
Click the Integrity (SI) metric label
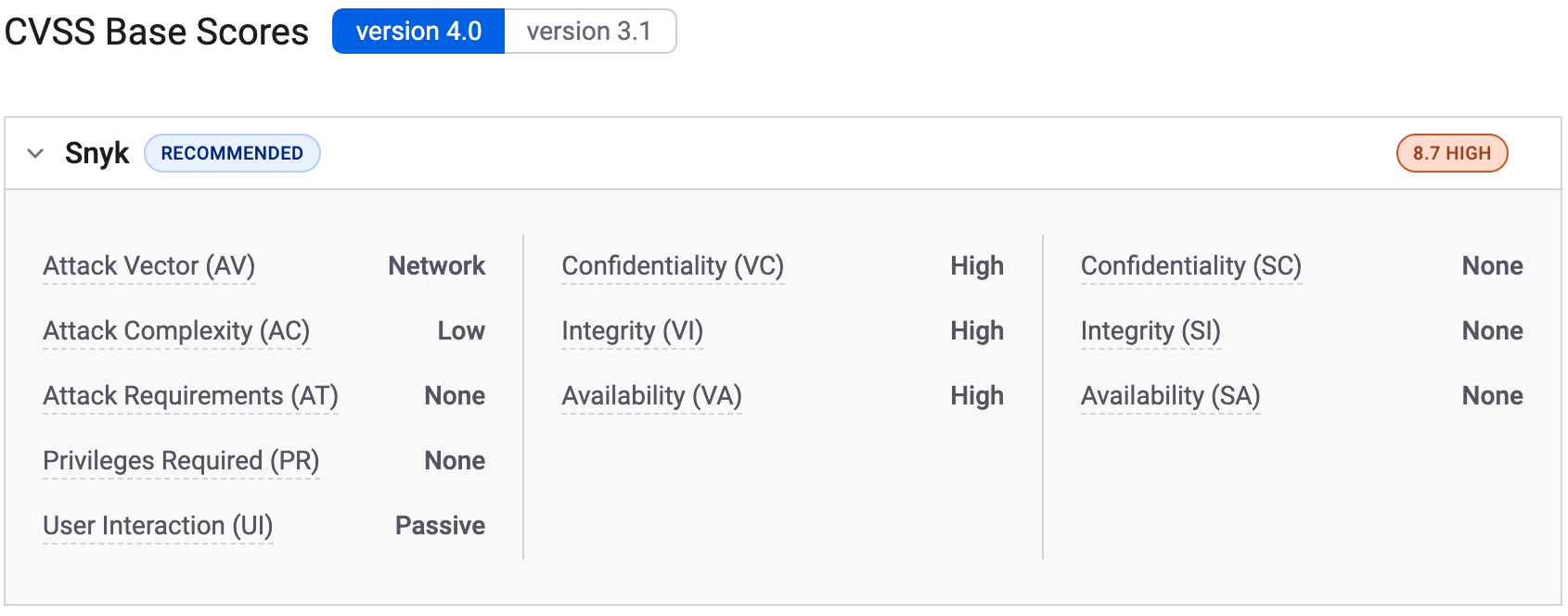[x=1150, y=331]
